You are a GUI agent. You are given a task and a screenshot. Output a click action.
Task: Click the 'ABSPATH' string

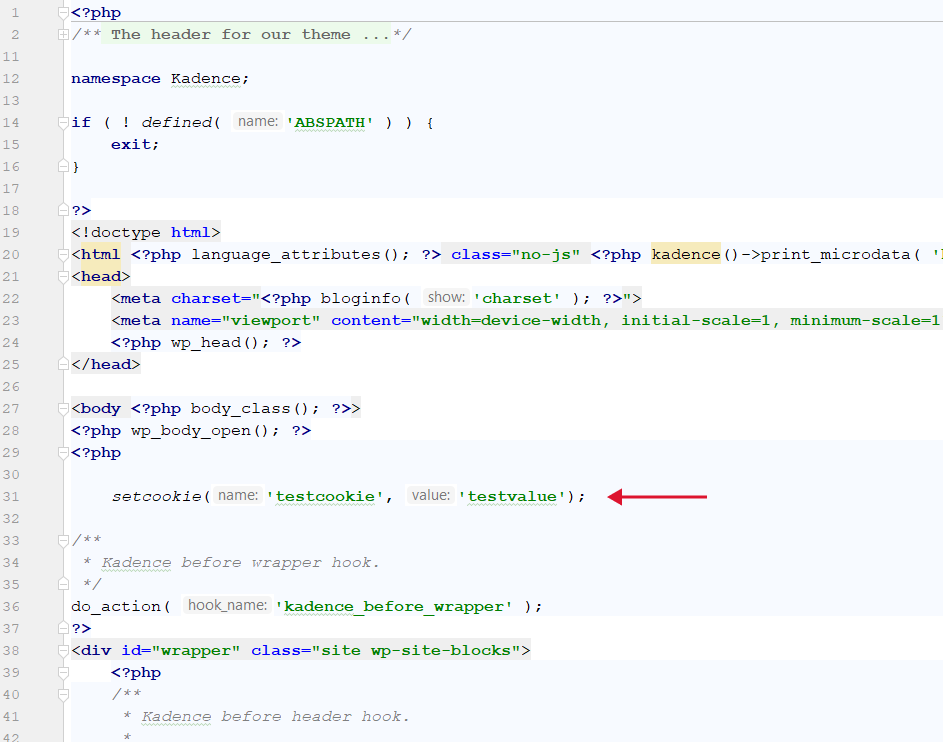329,123
